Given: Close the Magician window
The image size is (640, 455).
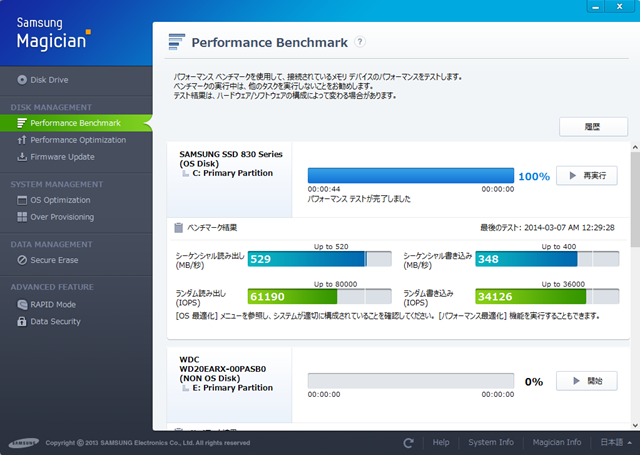Looking at the screenshot, I should click(620, 7).
